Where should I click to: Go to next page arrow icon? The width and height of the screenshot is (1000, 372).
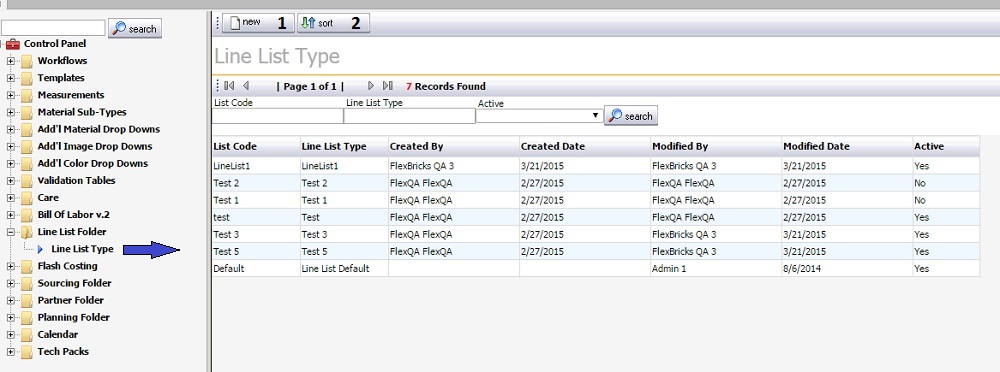371,86
